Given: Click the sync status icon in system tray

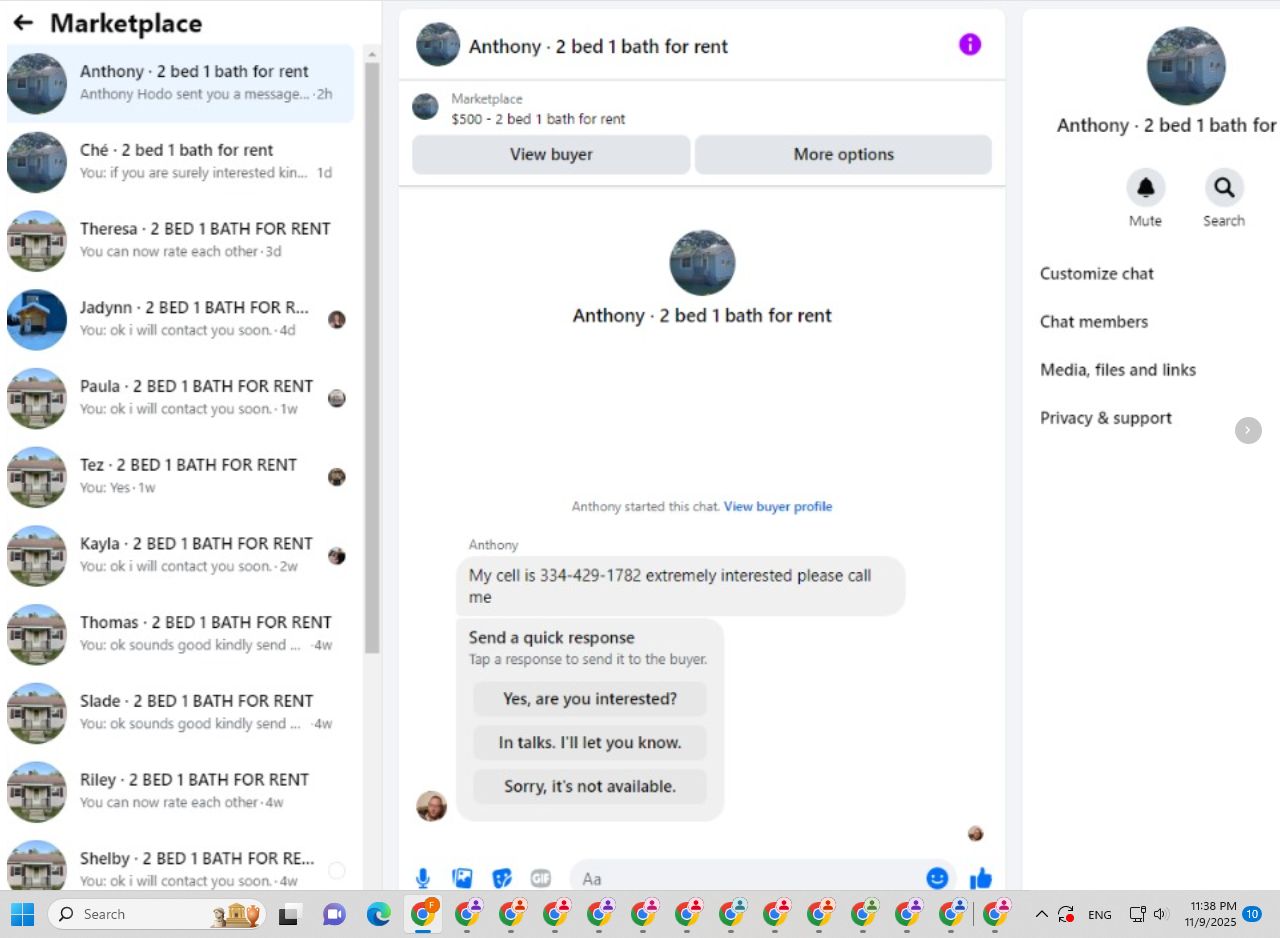Looking at the screenshot, I should pos(1066,914).
